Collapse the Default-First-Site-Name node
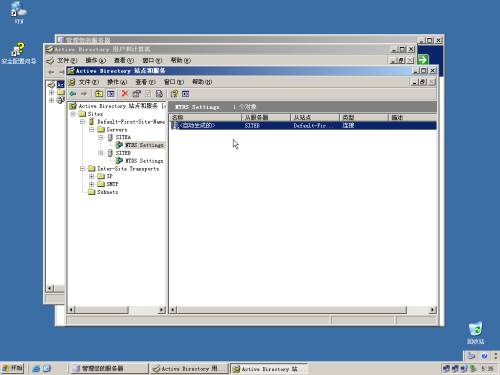The image size is (500, 375). [x=82, y=122]
